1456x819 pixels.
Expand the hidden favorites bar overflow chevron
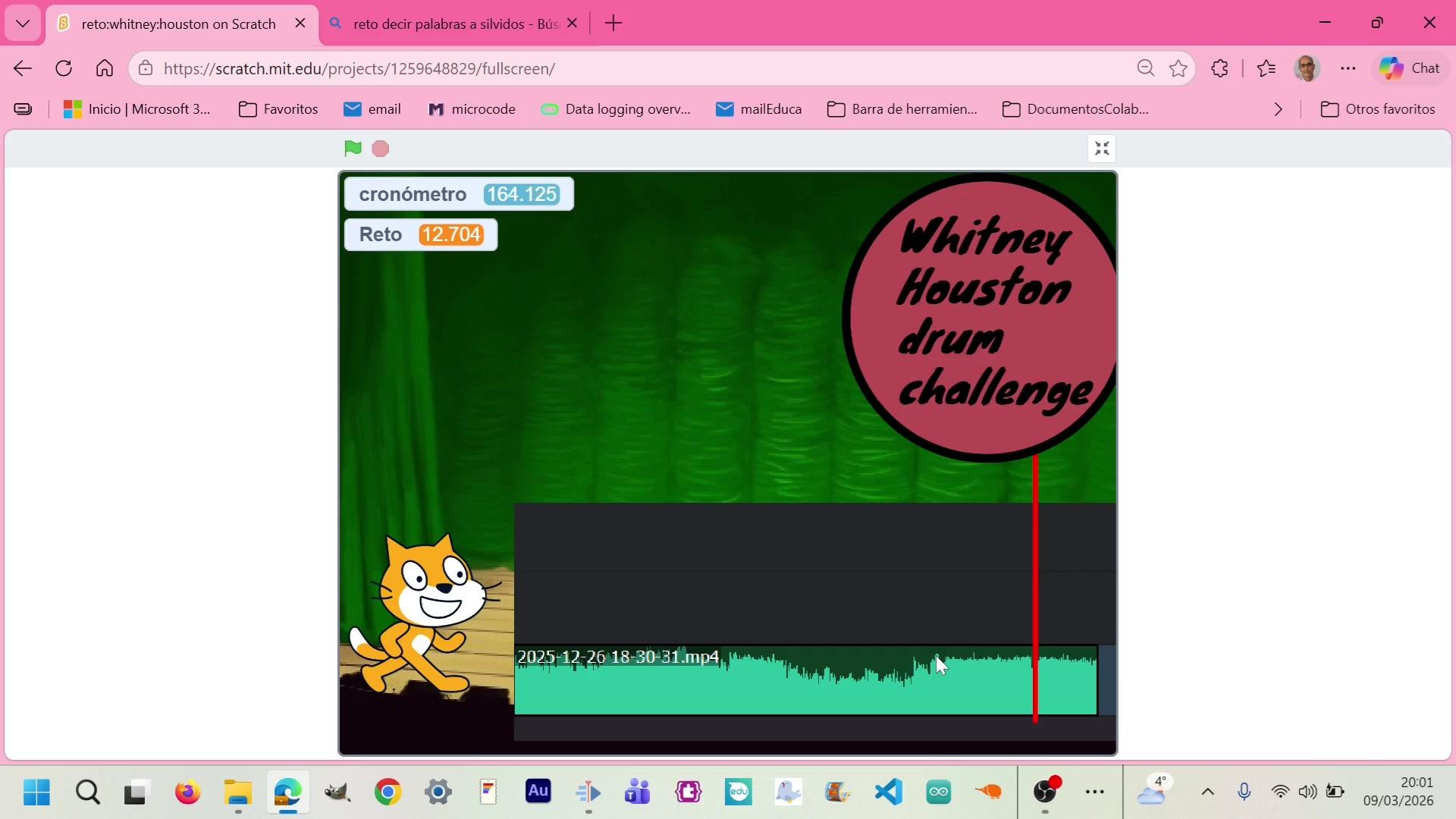1279,109
